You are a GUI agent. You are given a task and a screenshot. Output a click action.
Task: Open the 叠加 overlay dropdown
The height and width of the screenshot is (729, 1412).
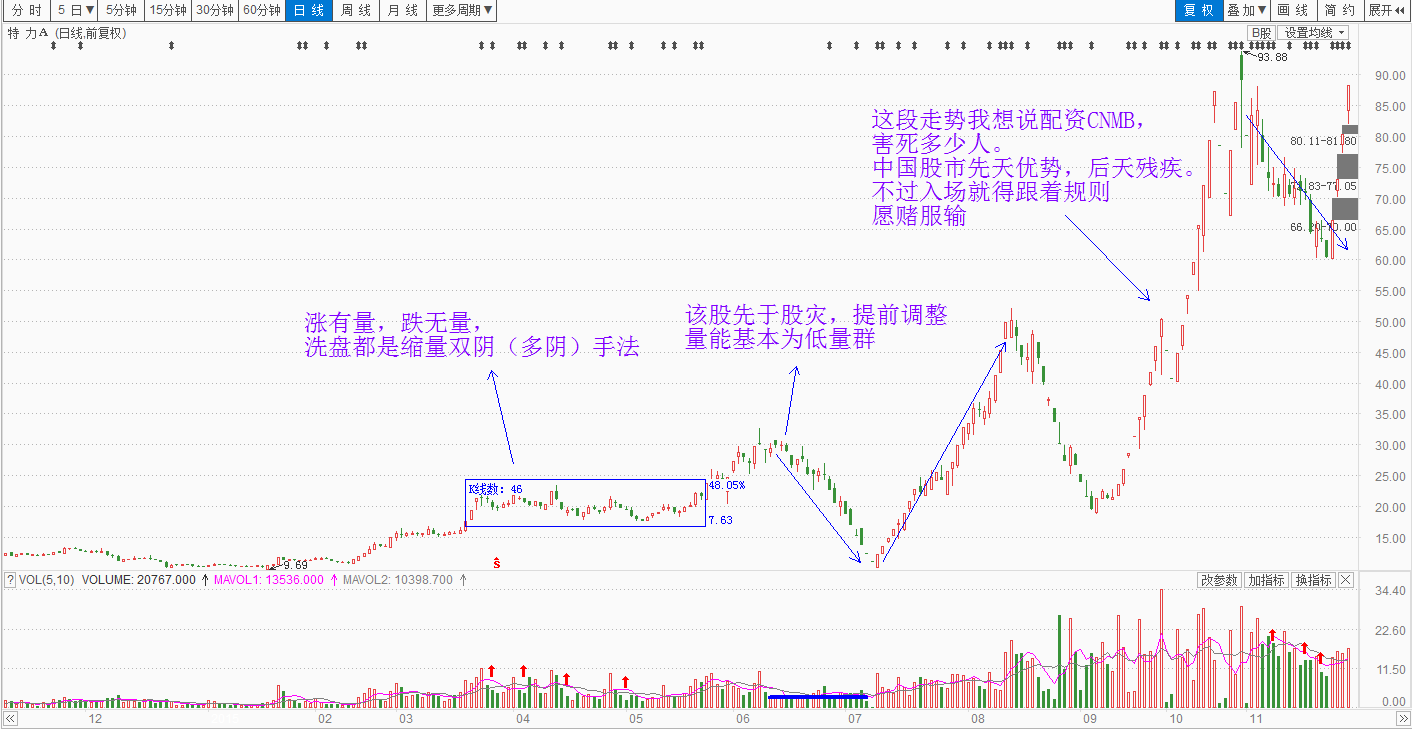point(1246,10)
